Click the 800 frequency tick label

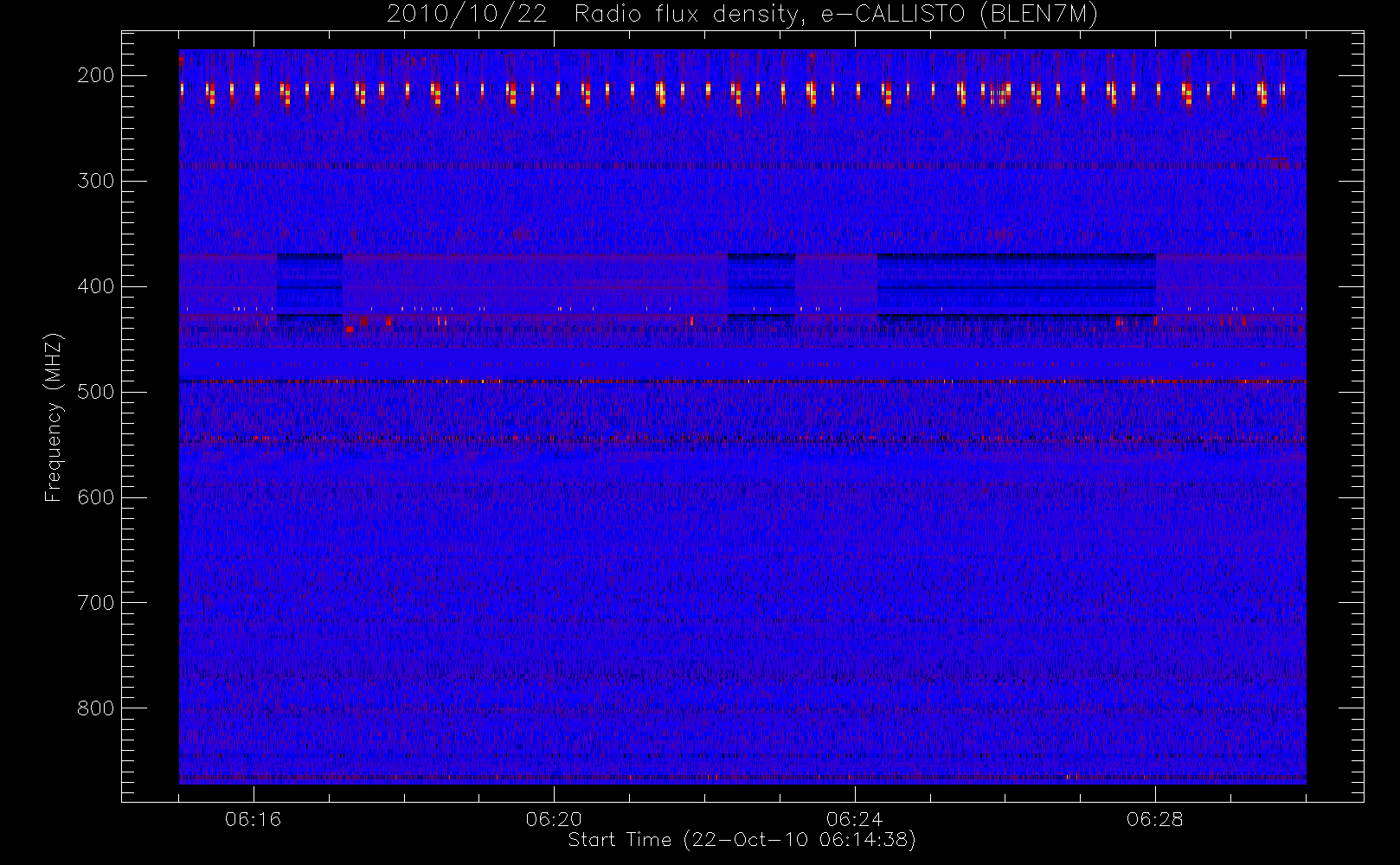coord(96,708)
